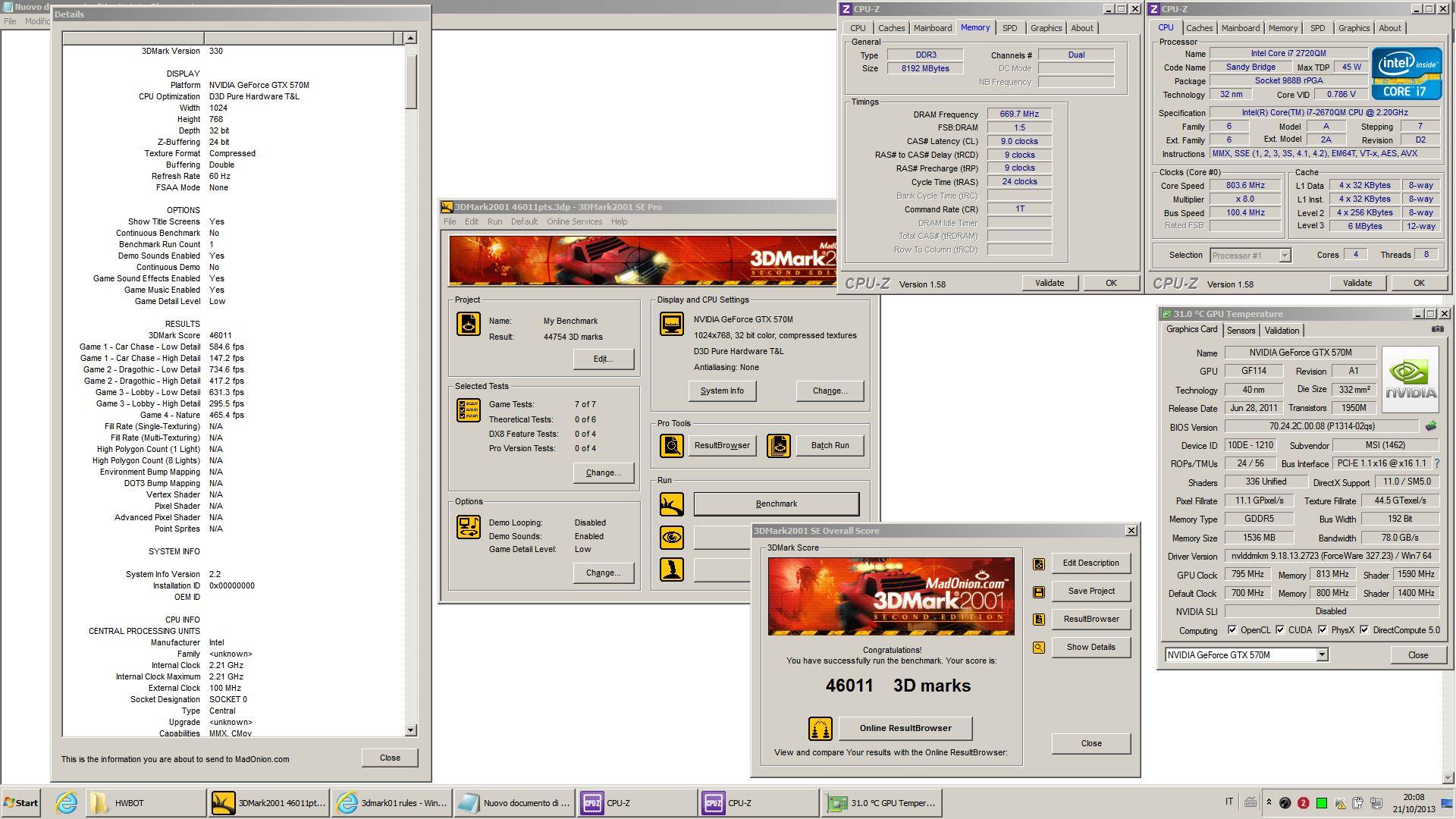Toggle the PhysX checkbox in GPU-Z
1456x819 pixels.
point(1323,630)
